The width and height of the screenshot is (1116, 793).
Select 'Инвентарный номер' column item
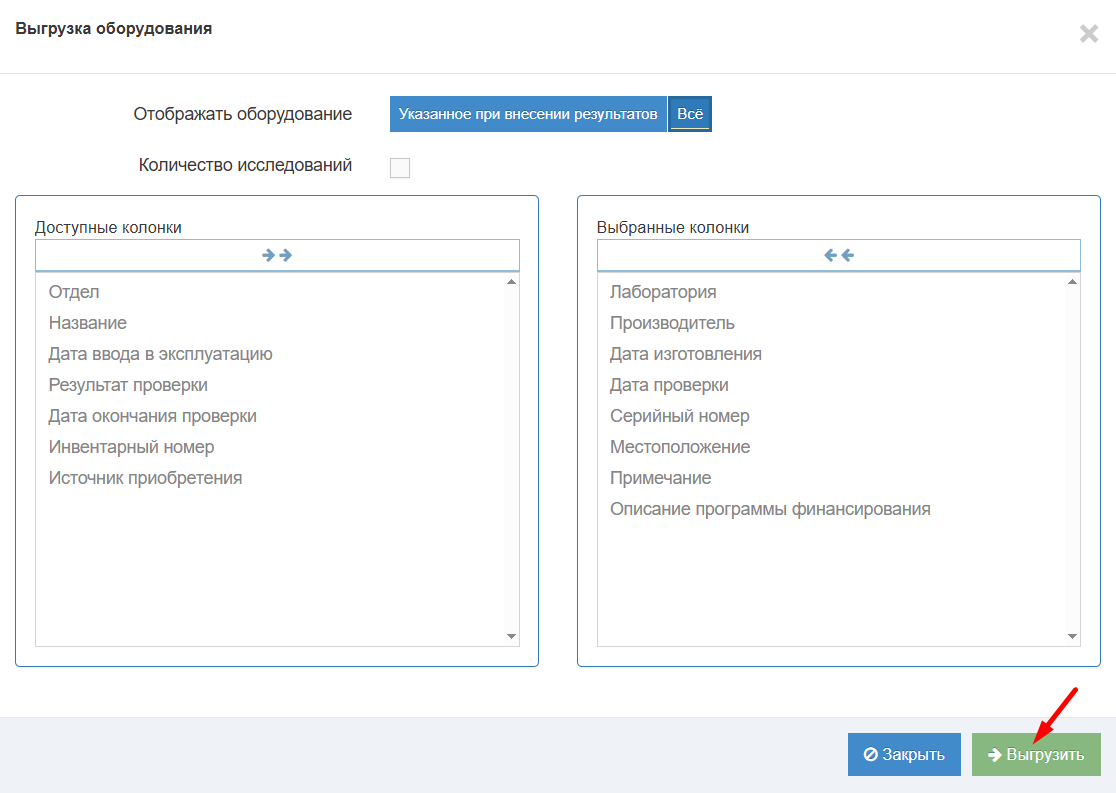tap(132, 447)
